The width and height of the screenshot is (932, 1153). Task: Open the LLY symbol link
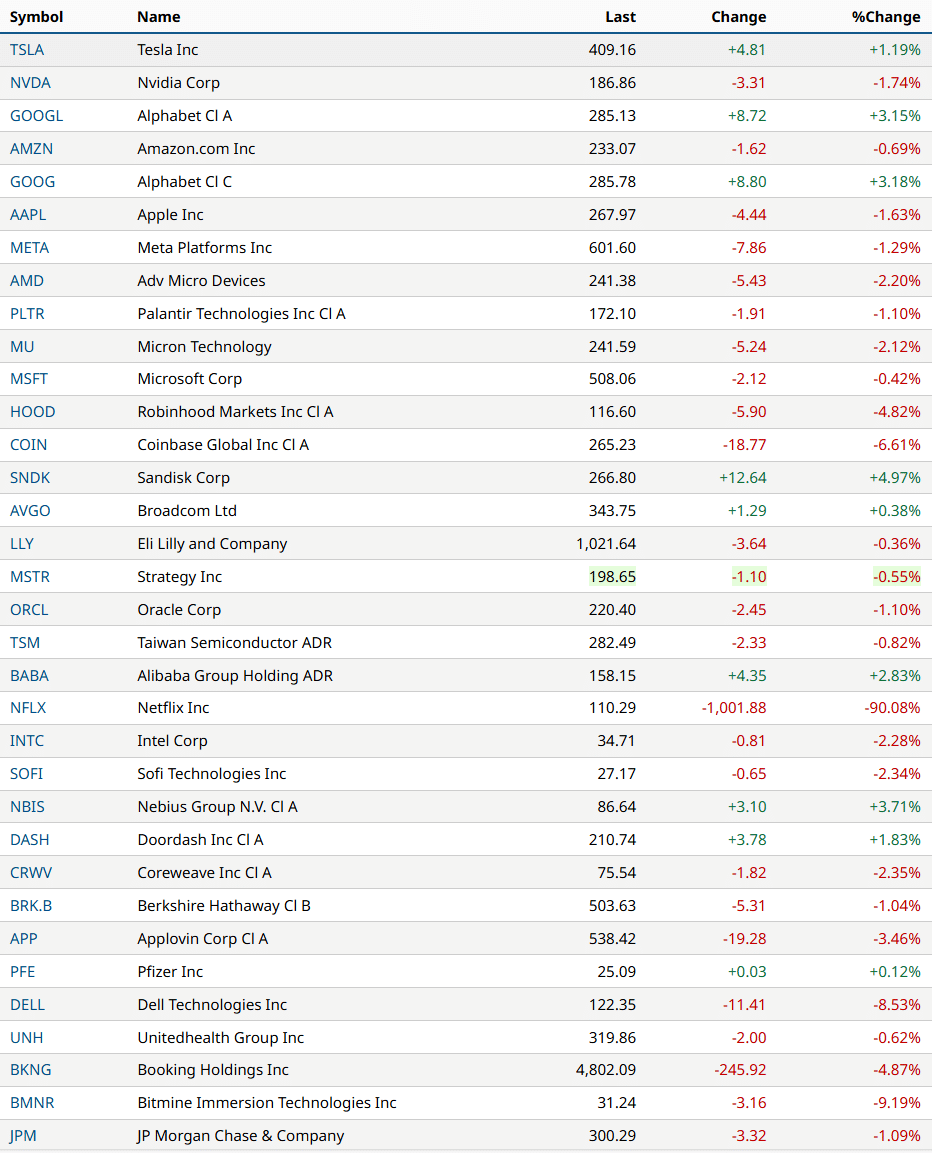[x=22, y=544]
